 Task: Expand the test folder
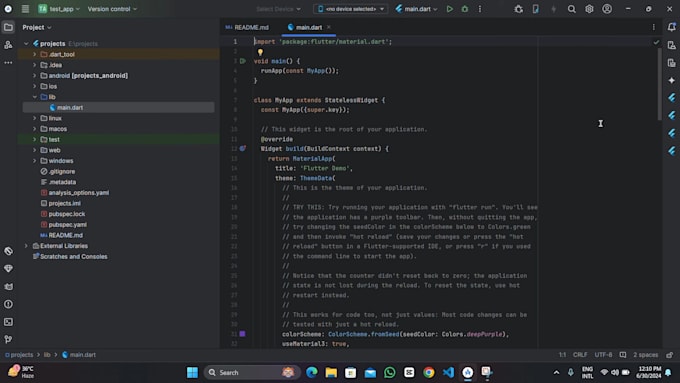pyautogui.click(x=35, y=139)
